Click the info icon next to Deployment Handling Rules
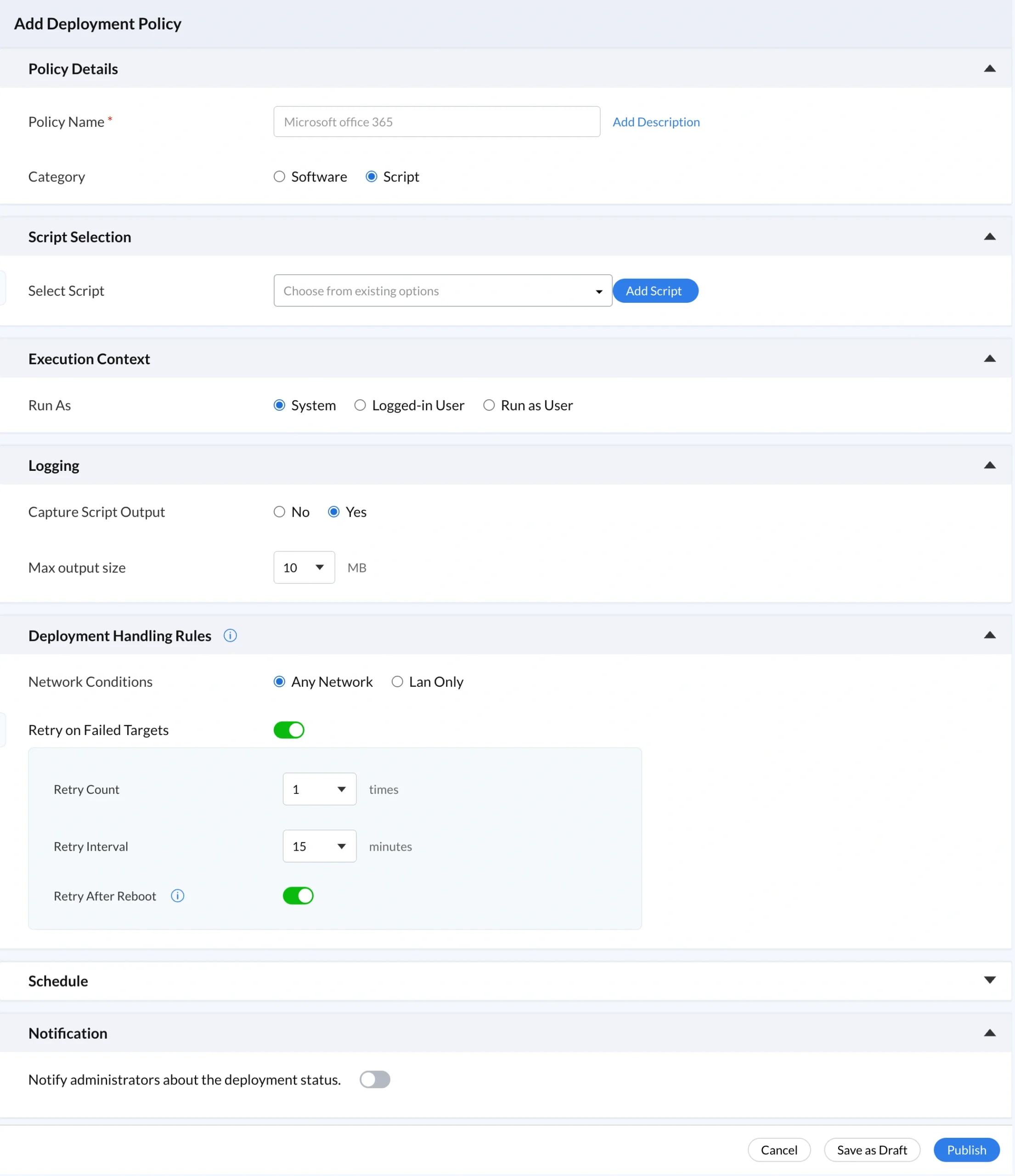This screenshot has width=1015, height=1176. [230, 636]
